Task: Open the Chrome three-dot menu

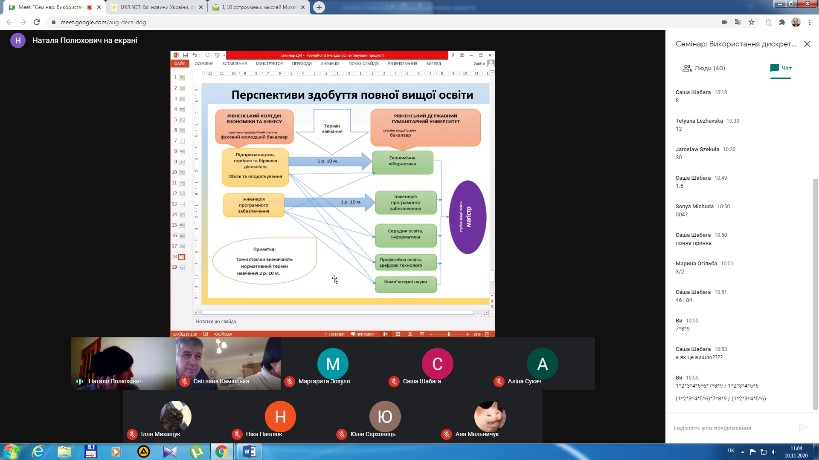Action: (810, 22)
